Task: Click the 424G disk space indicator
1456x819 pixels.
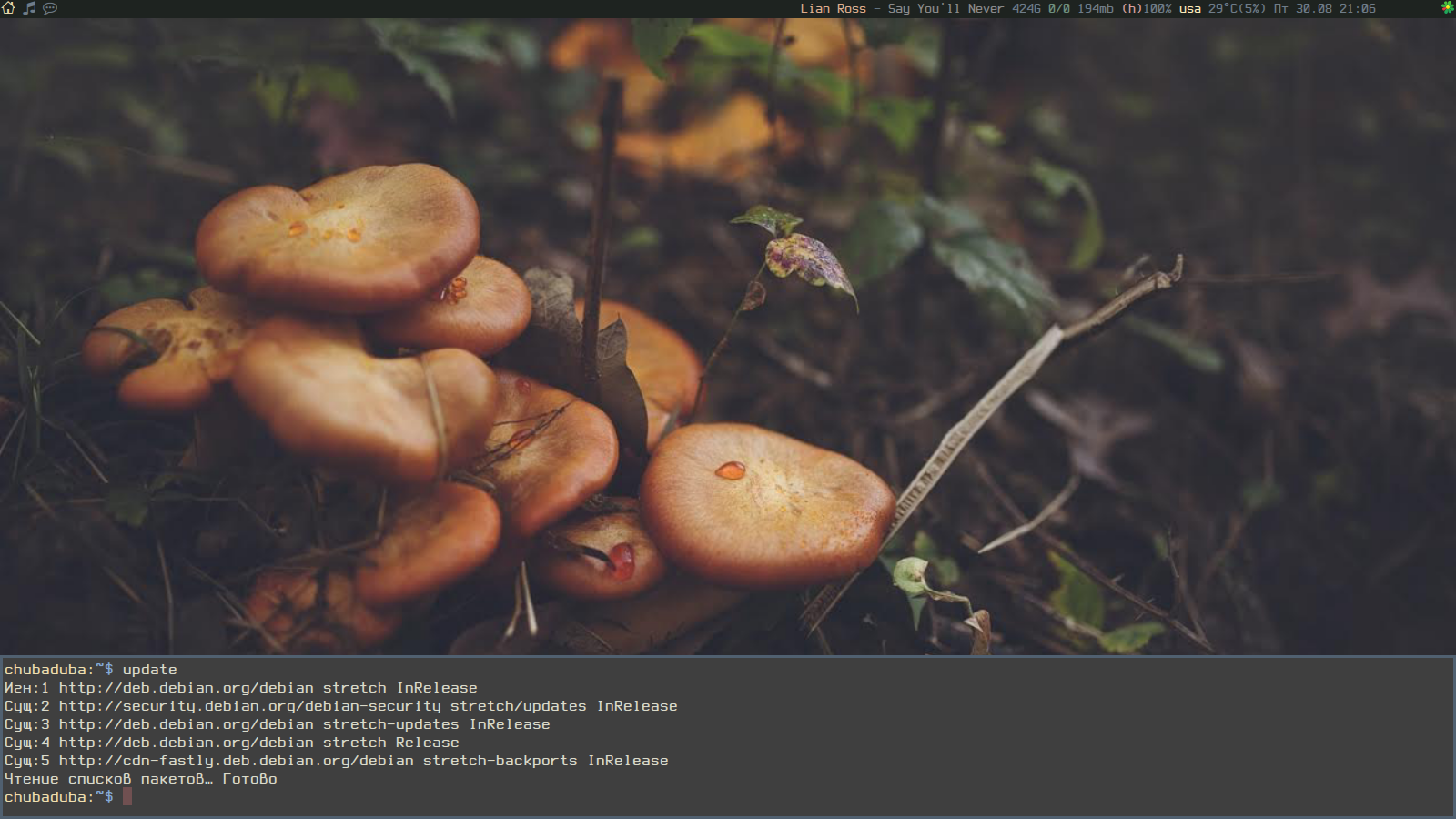Action: click(1026, 8)
